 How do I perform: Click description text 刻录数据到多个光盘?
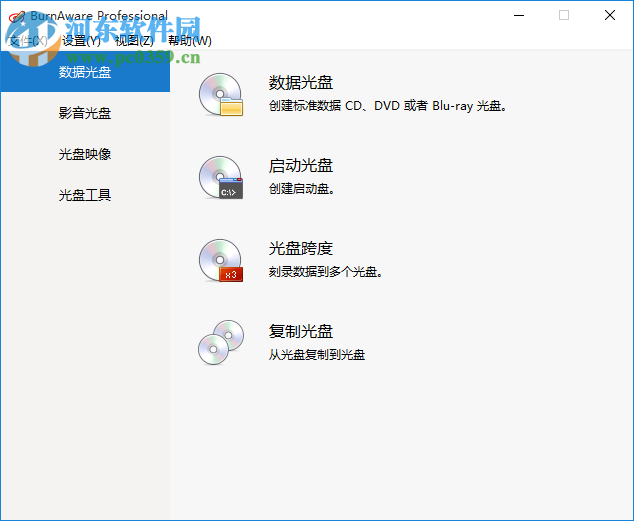tap(325, 272)
